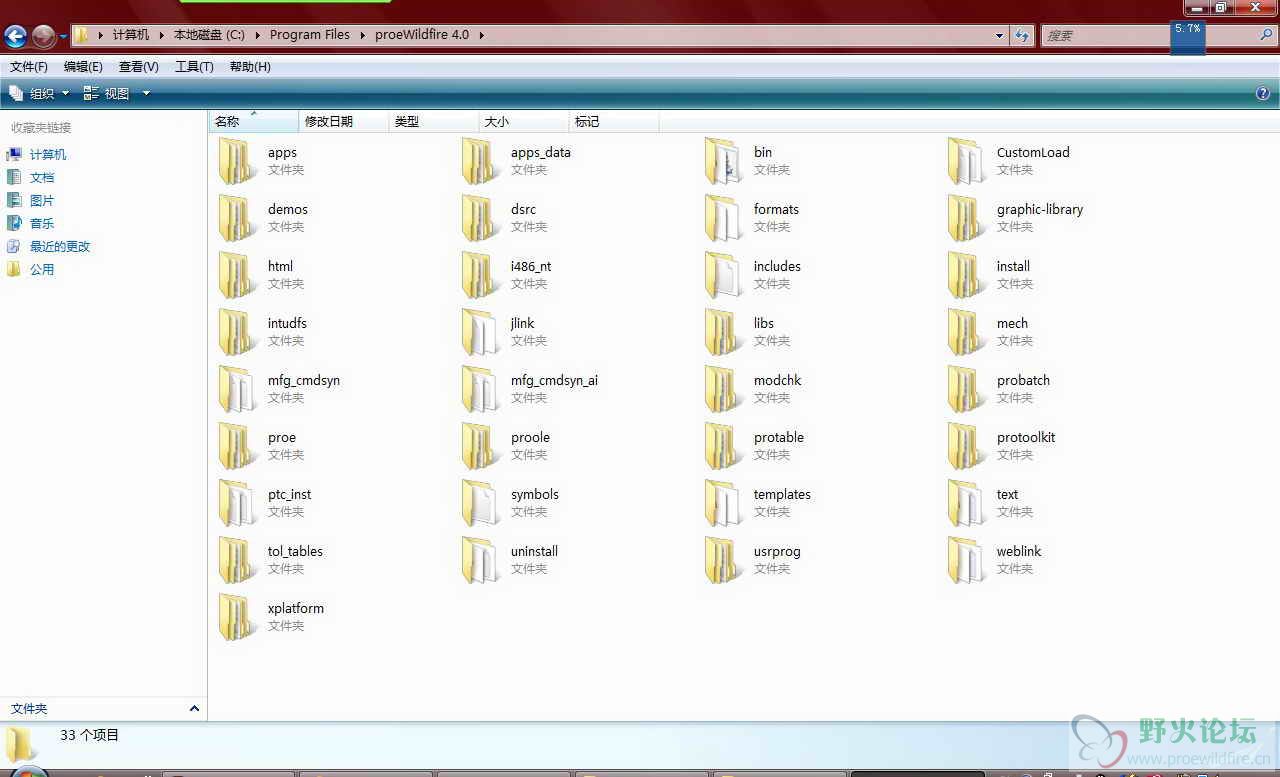The image size is (1280, 777).
Task: Select the modchk folder icon
Action: [723, 389]
